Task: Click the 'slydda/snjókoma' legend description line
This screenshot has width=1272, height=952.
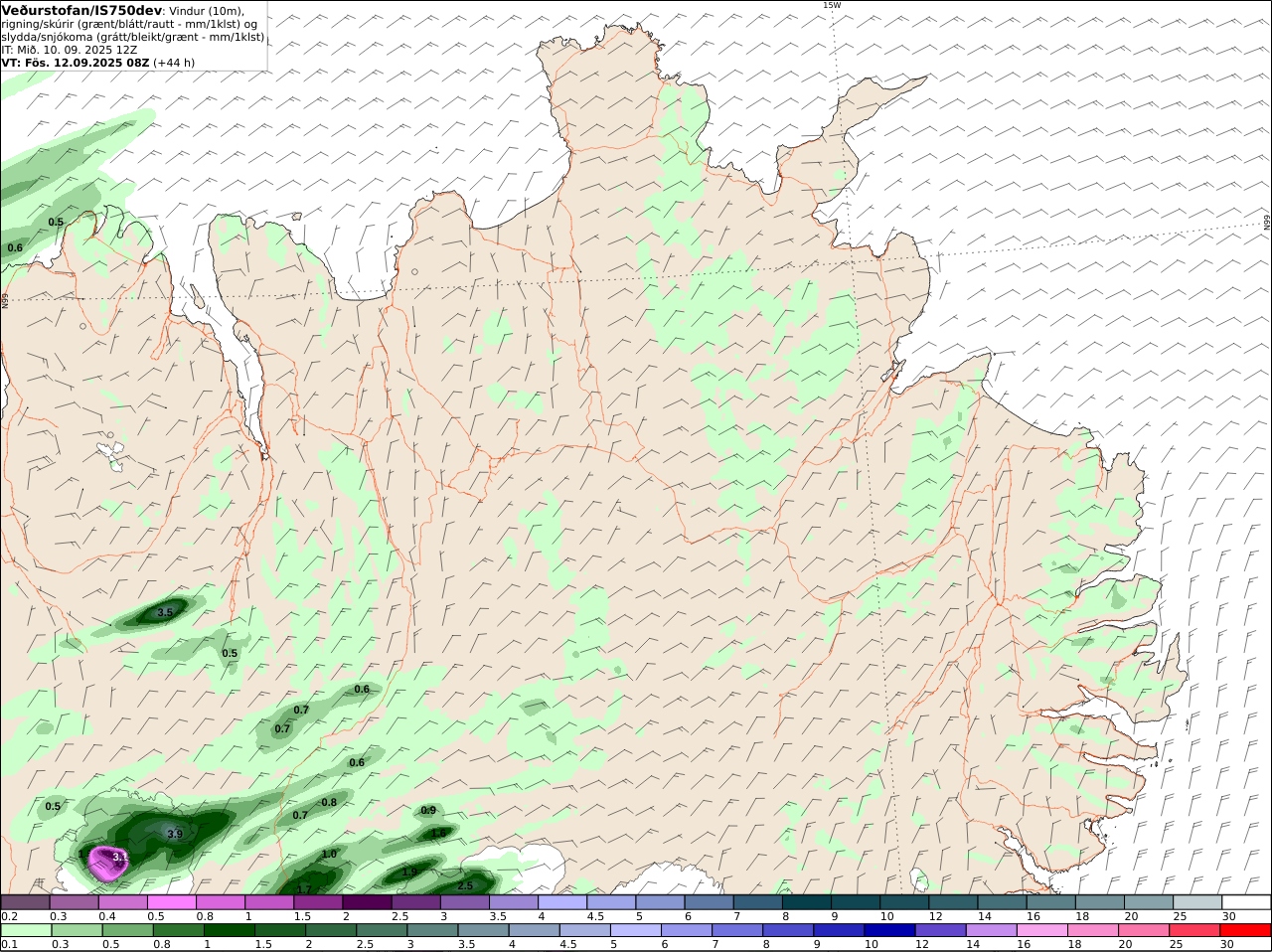Action: [132, 37]
